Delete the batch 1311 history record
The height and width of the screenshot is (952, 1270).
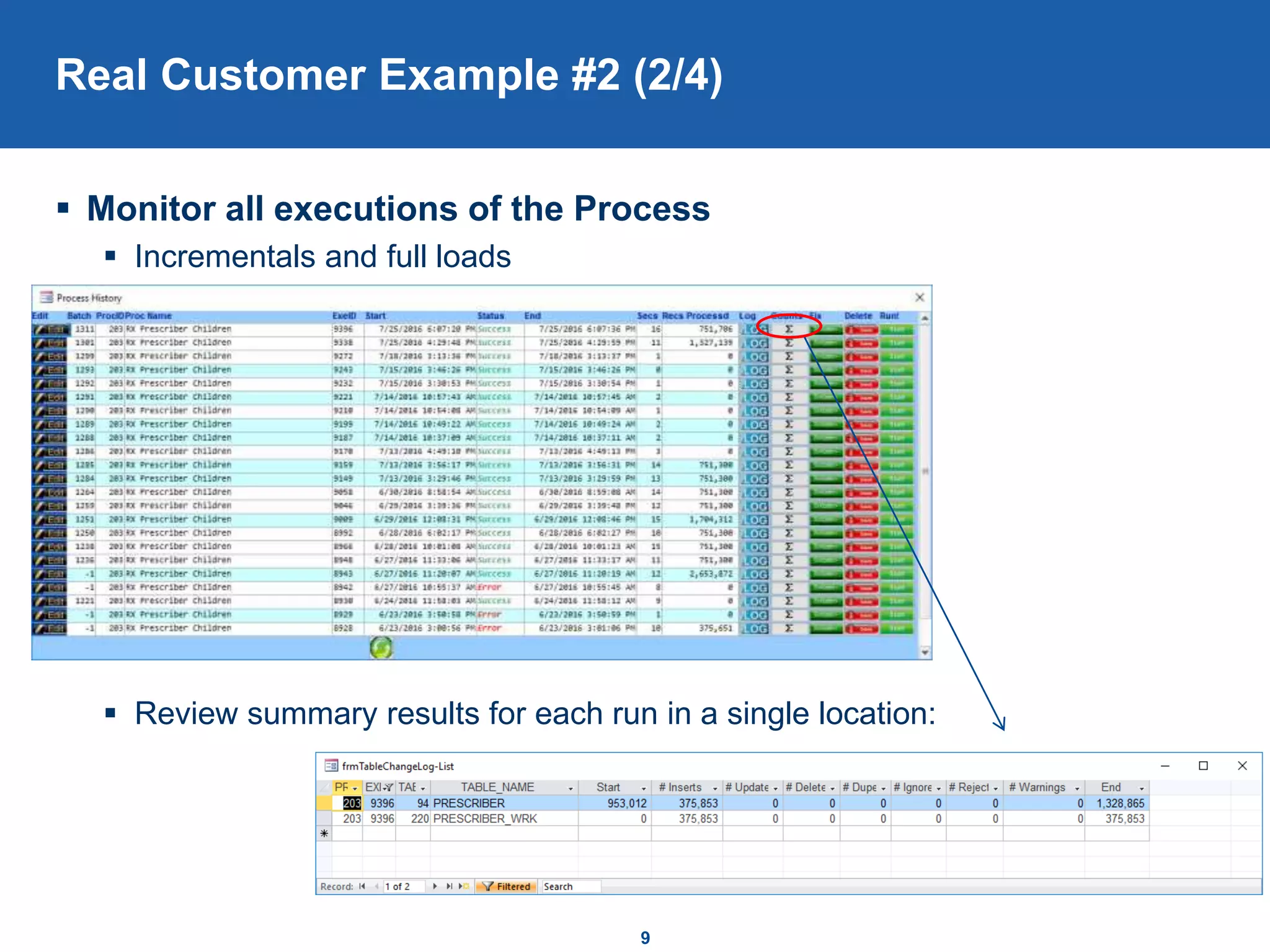click(861, 329)
